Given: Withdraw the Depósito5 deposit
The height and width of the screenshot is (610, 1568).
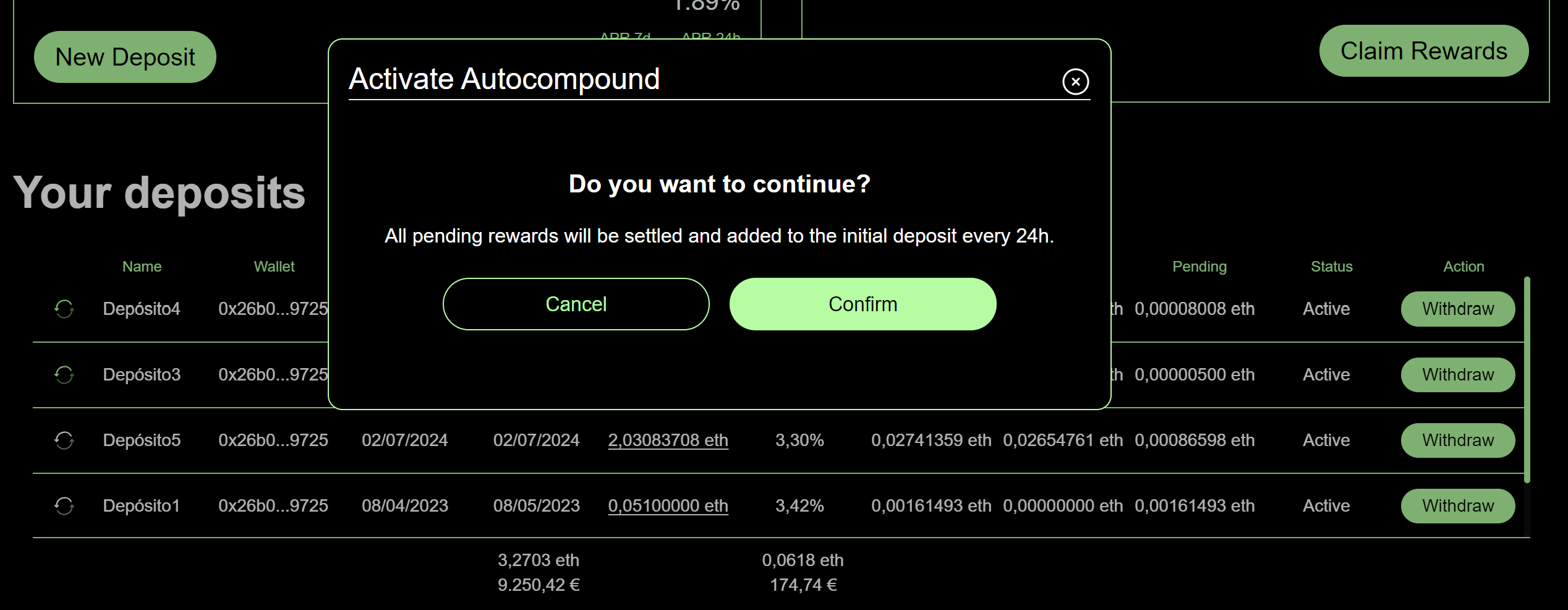Looking at the screenshot, I should (x=1457, y=440).
